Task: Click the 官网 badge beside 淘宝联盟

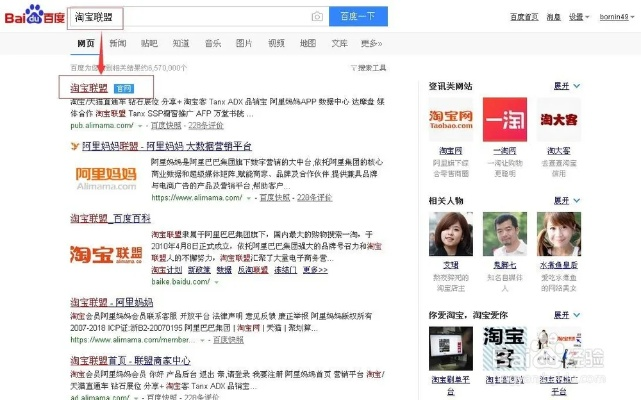Action: (123, 88)
